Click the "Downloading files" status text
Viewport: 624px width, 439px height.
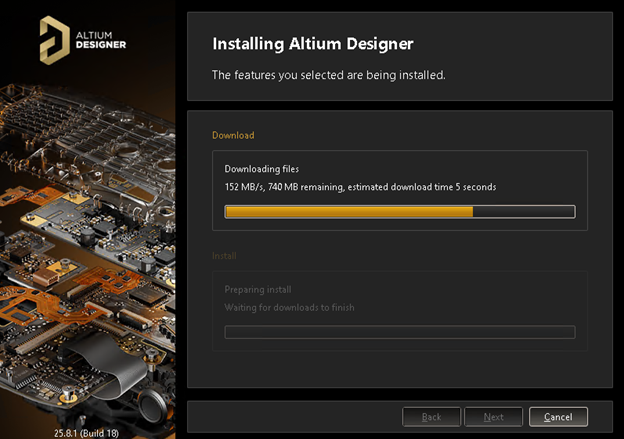point(261,169)
